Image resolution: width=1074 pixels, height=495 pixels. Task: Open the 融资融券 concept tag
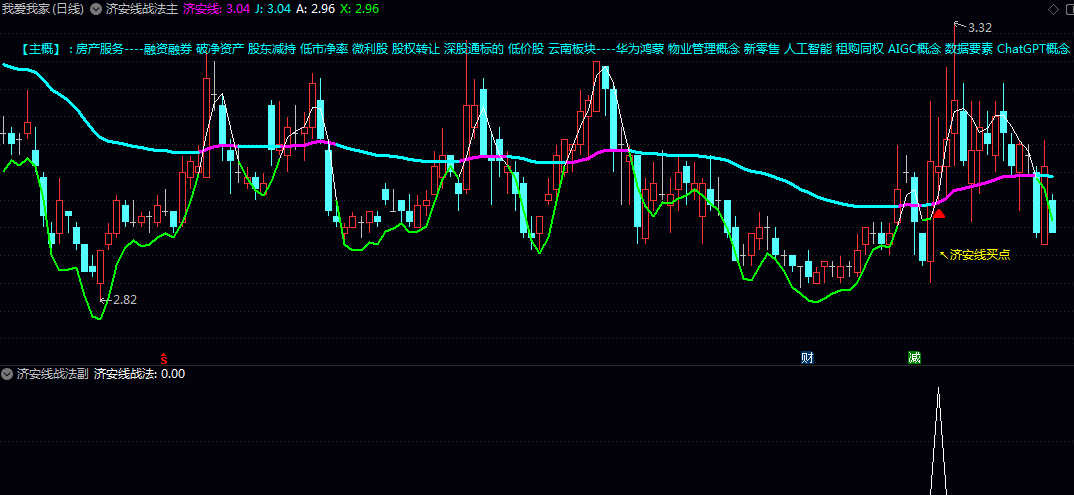point(168,49)
